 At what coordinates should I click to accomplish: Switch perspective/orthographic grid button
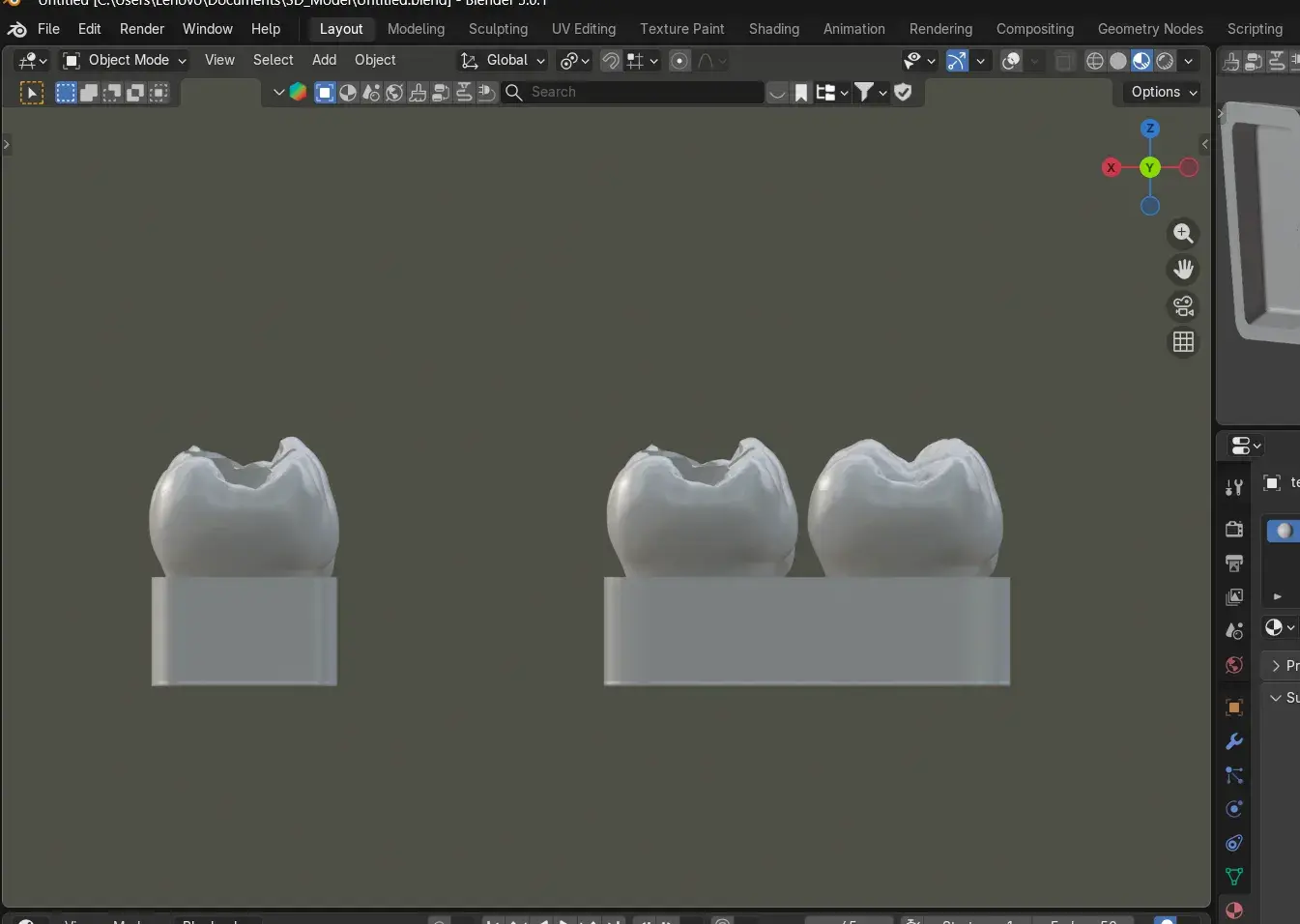pyautogui.click(x=1183, y=342)
